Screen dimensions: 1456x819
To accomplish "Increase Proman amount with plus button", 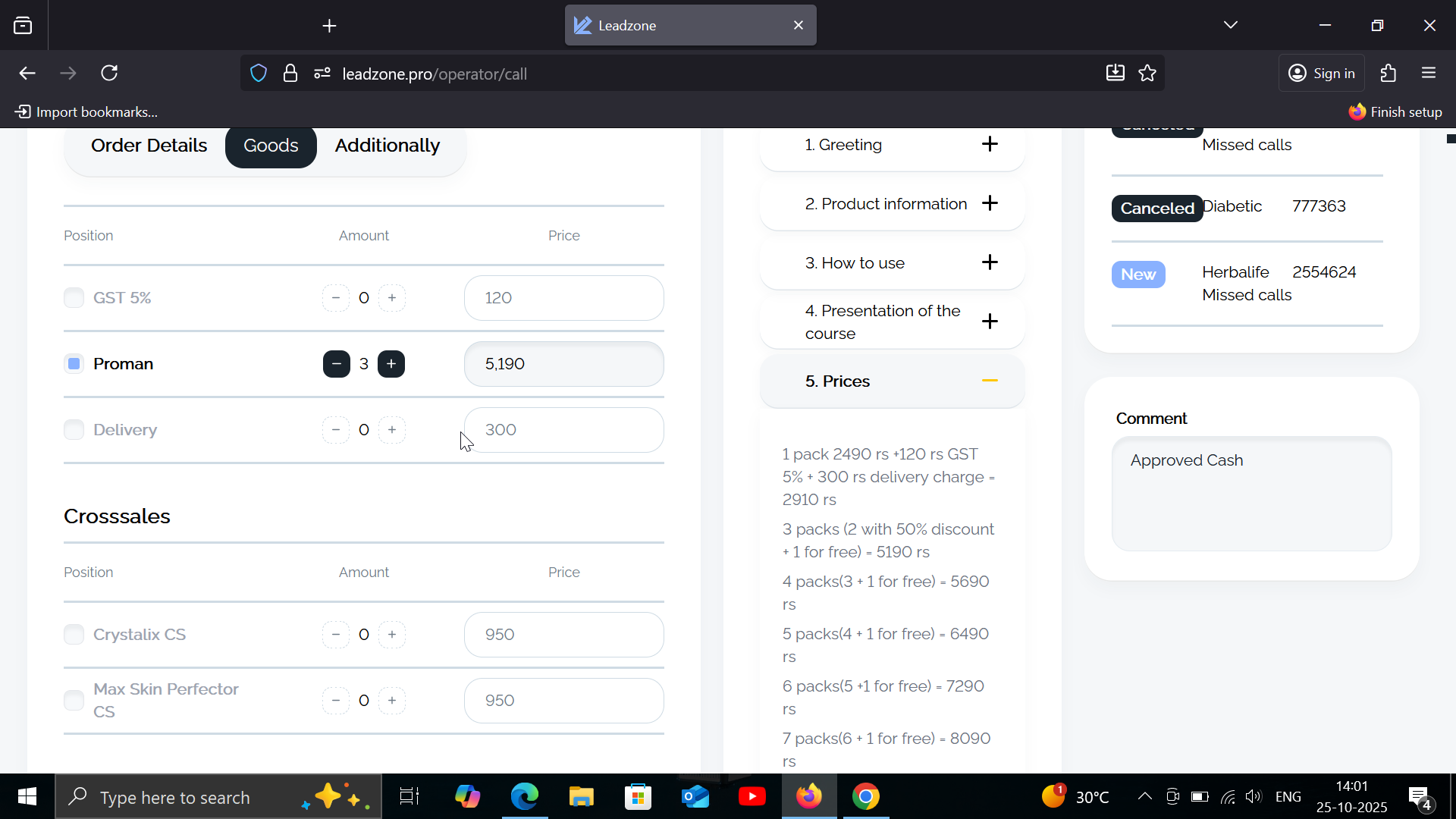I will click(x=391, y=364).
